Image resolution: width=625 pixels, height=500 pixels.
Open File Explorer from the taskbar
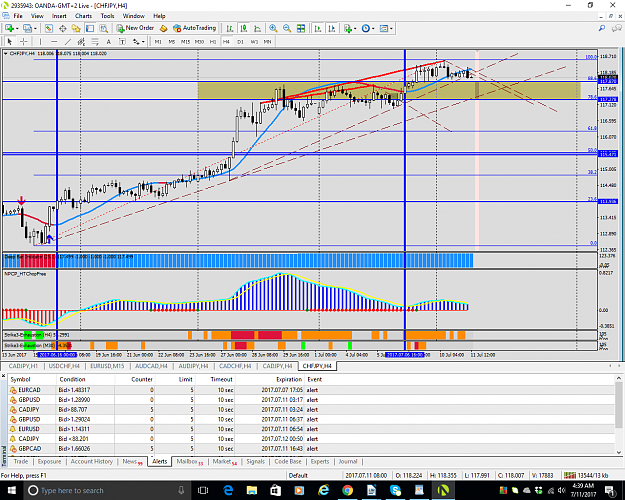click(252, 490)
